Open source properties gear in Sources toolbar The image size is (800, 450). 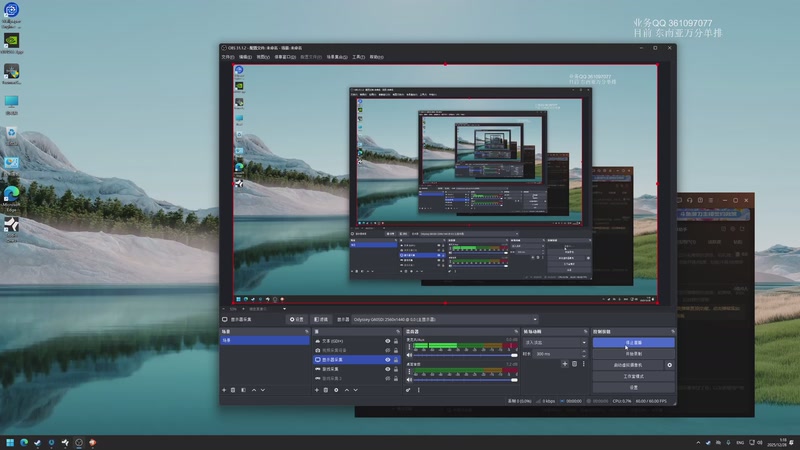click(336, 390)
